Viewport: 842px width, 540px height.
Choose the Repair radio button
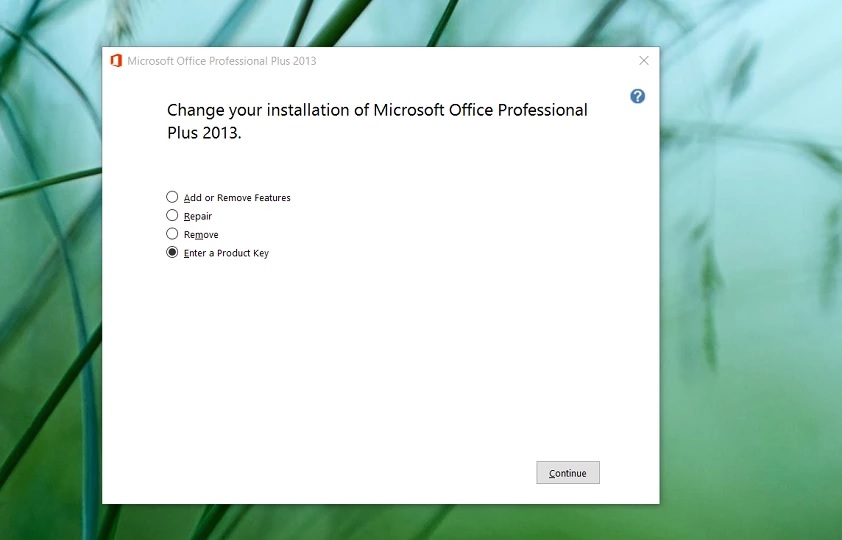pyautogui.click(x=172, y=215)
